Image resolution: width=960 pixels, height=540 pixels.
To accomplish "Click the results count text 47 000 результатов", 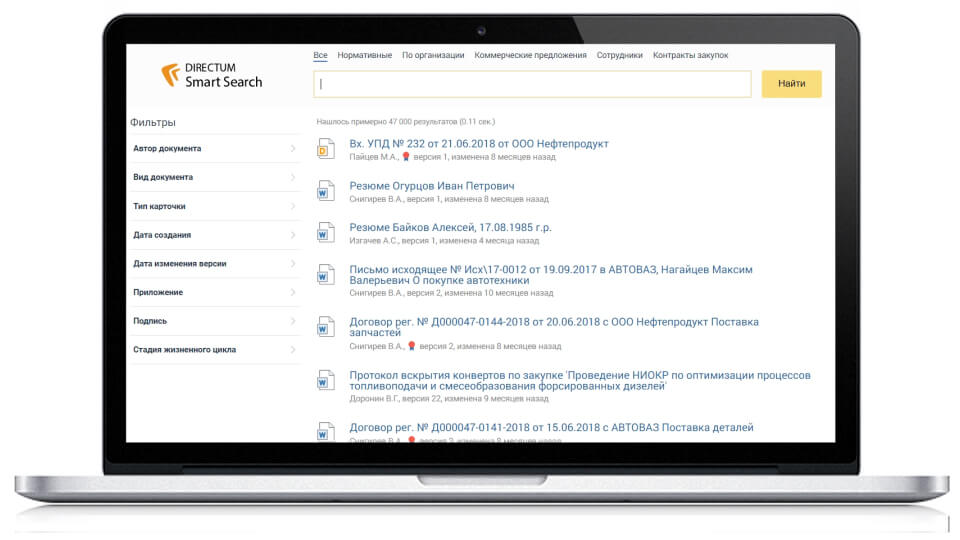I will (x=405, y=122).
